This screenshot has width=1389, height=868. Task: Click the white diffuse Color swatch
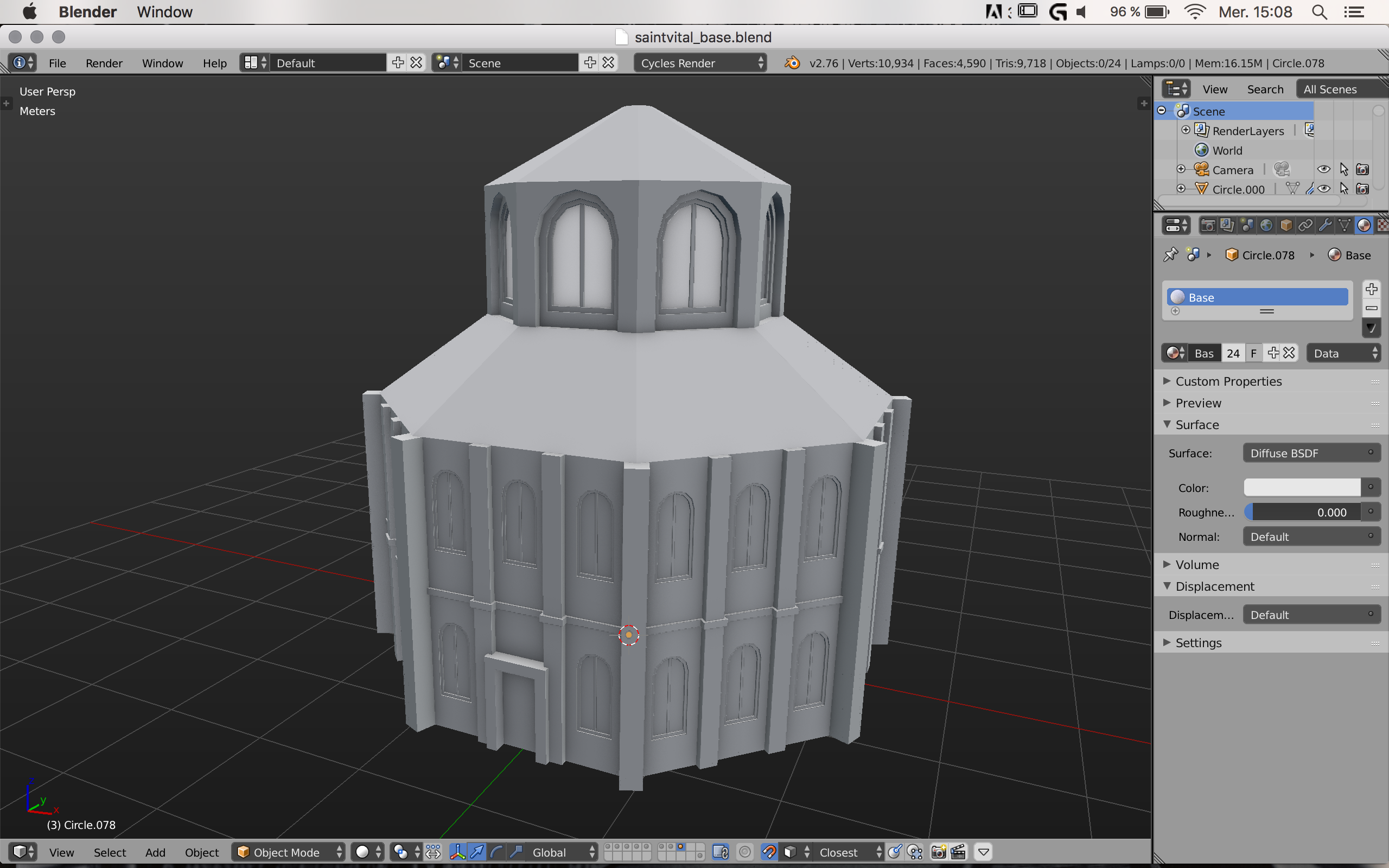pyautogui.click(x=1301, y=487)
